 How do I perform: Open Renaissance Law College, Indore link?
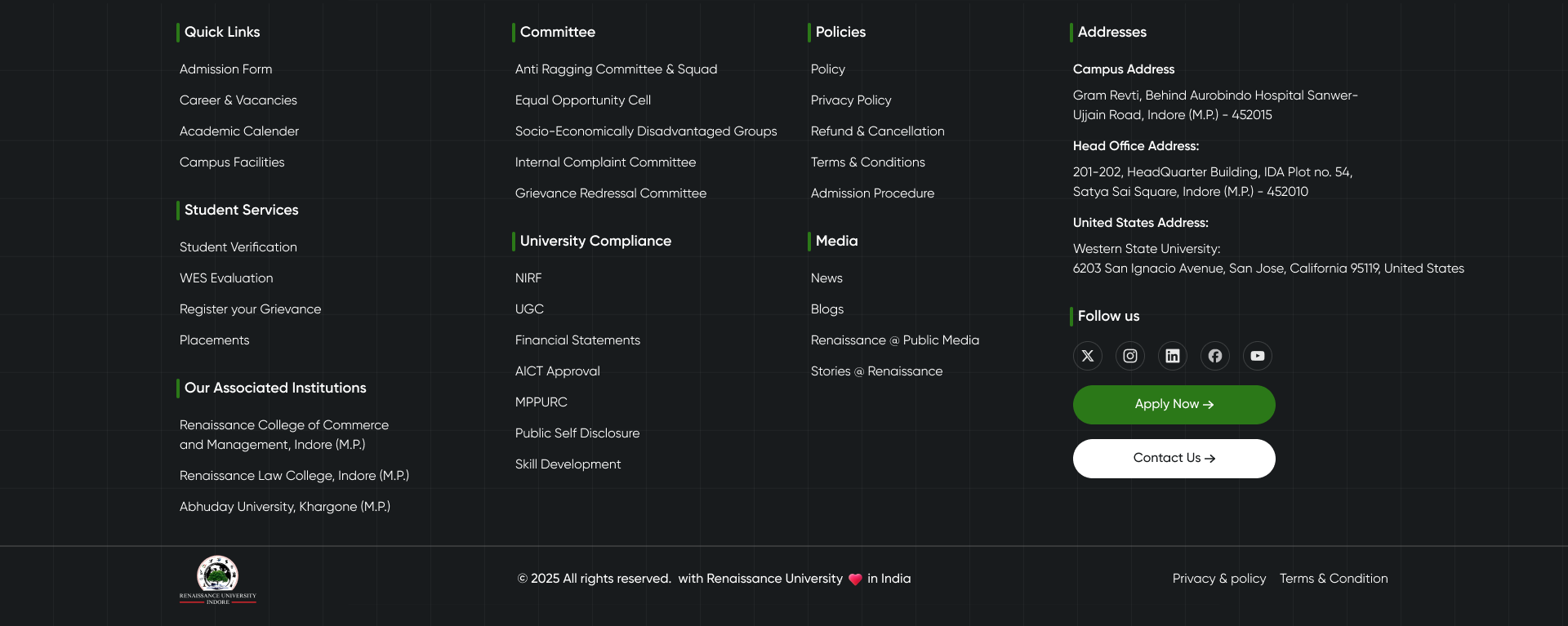click(x=294, y=476)
